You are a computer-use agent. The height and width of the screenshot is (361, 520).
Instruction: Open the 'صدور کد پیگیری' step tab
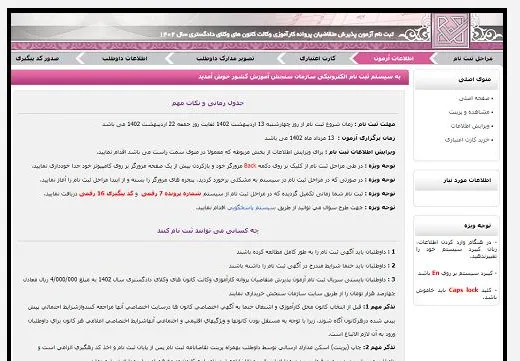tap(37, 59)
